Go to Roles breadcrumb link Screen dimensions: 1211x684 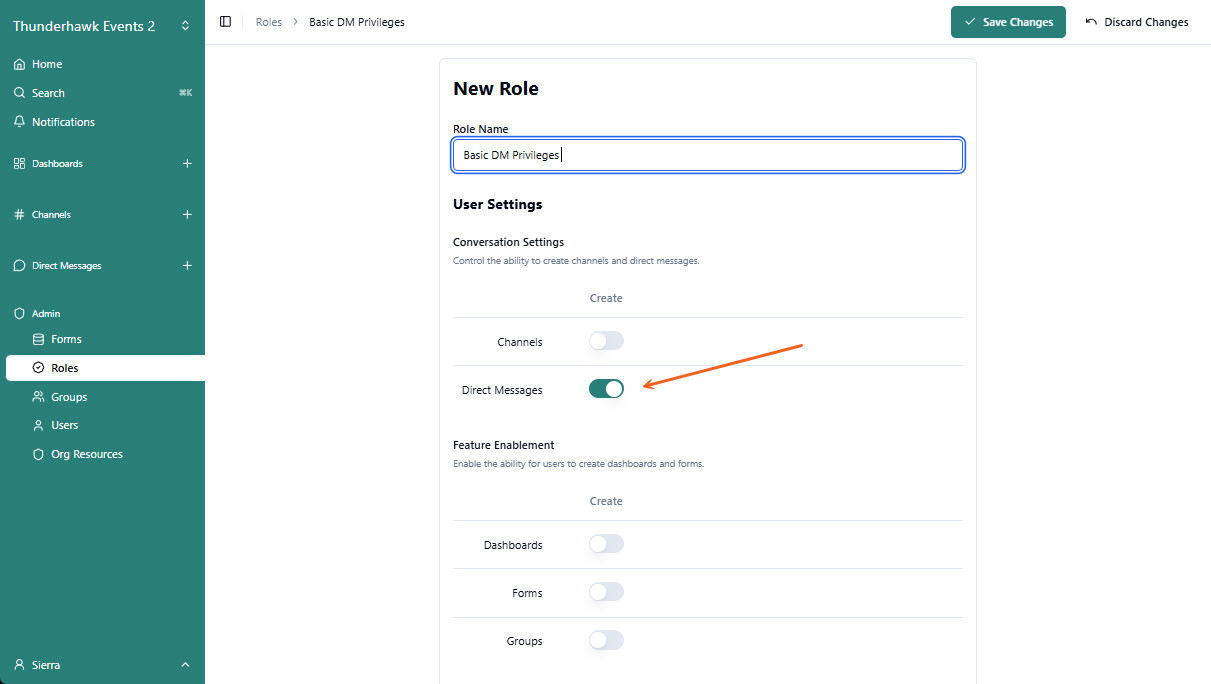pyautogui.click(x=269, y=22)
